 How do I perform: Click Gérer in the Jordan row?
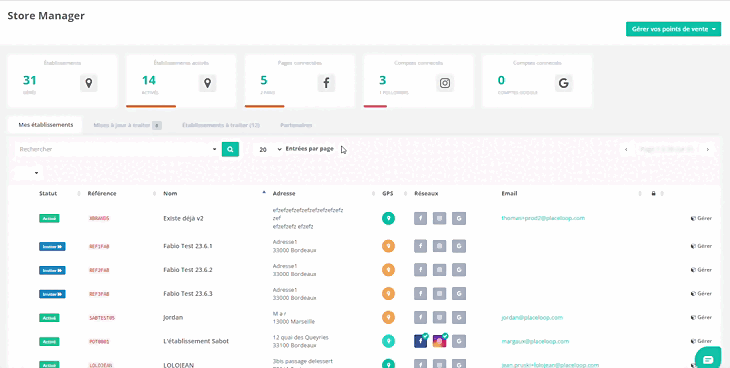coord(701,318)
